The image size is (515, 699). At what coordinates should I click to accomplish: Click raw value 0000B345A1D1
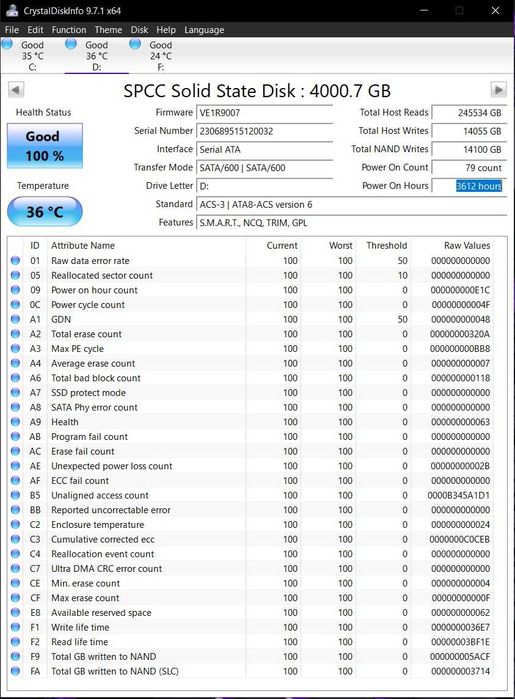coord(458,495)
